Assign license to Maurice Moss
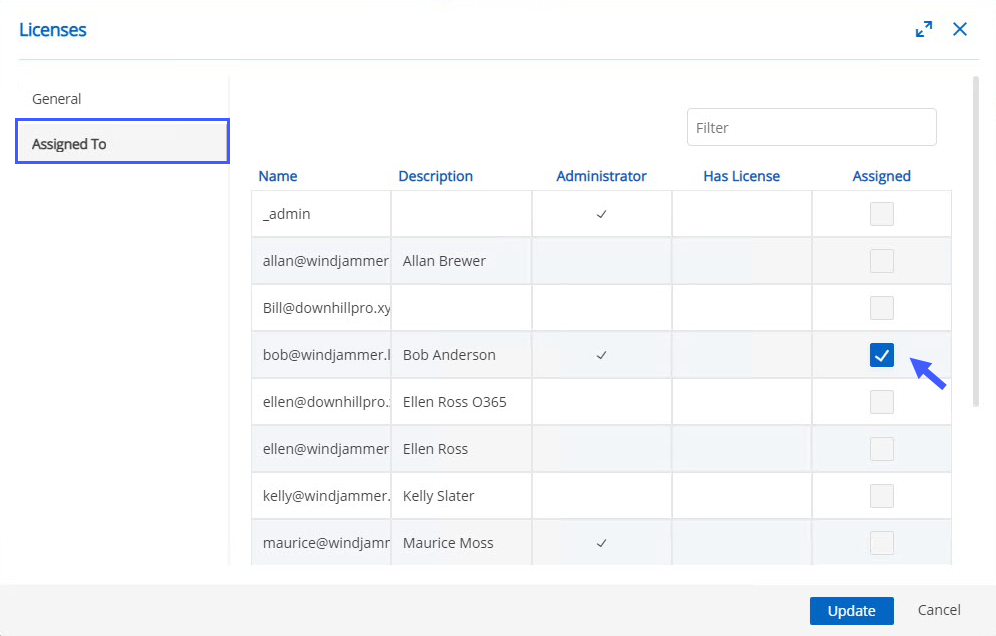Screen dimensions: 996x636 click(x=881, y=543)
